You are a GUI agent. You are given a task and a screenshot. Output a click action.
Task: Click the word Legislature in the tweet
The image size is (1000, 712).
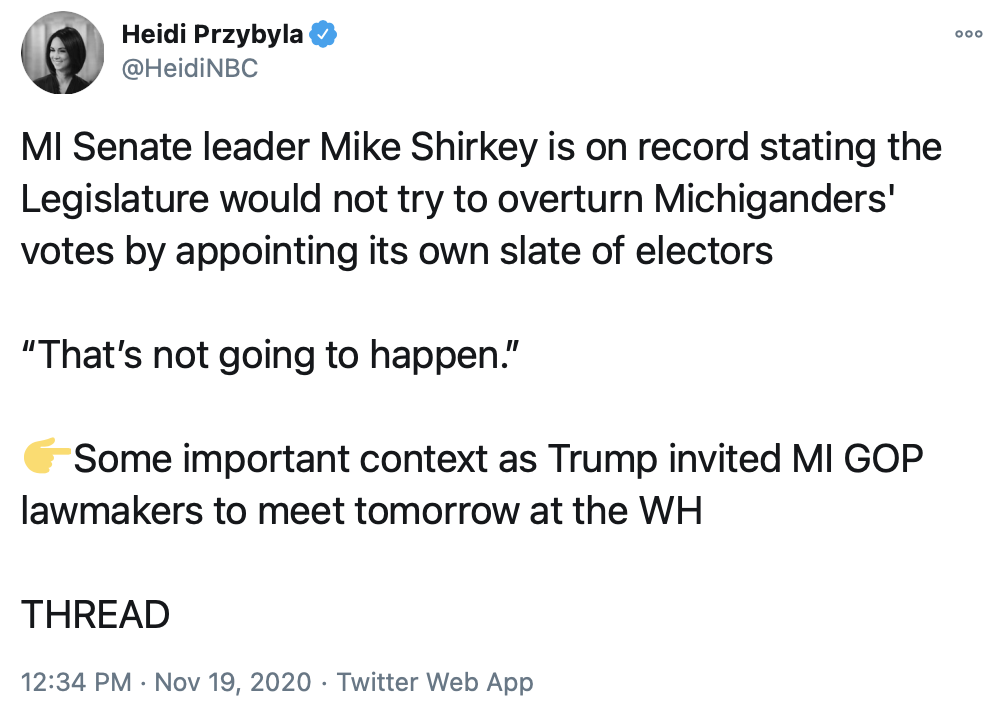coord(116,199)
